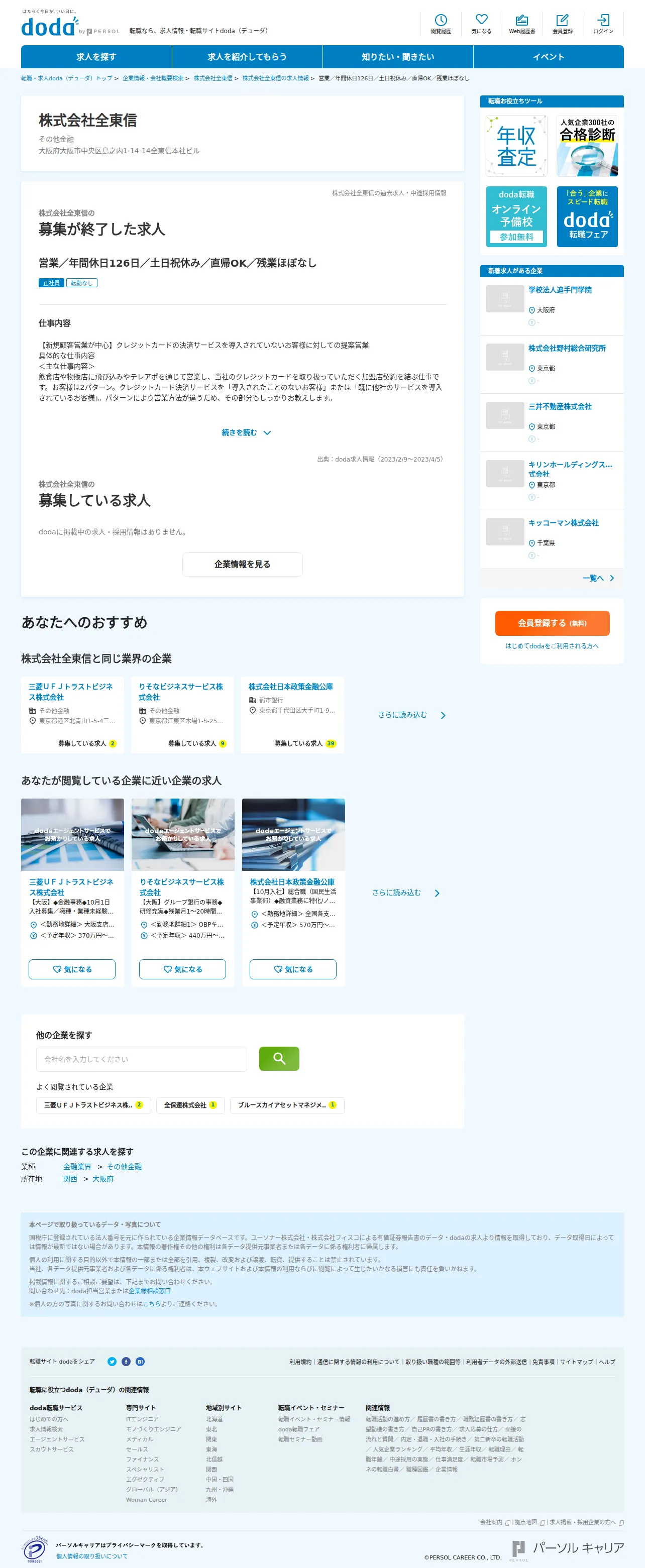Open the Web履歴書 icon

[x=522, y=24]
